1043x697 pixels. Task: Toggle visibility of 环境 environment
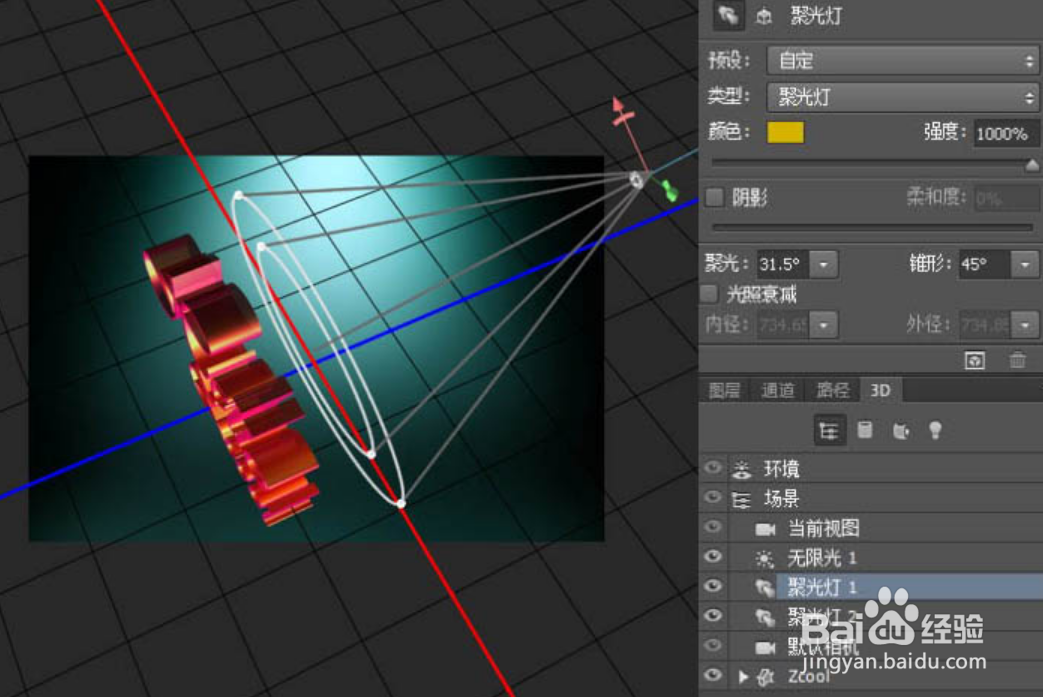point(713,468)
